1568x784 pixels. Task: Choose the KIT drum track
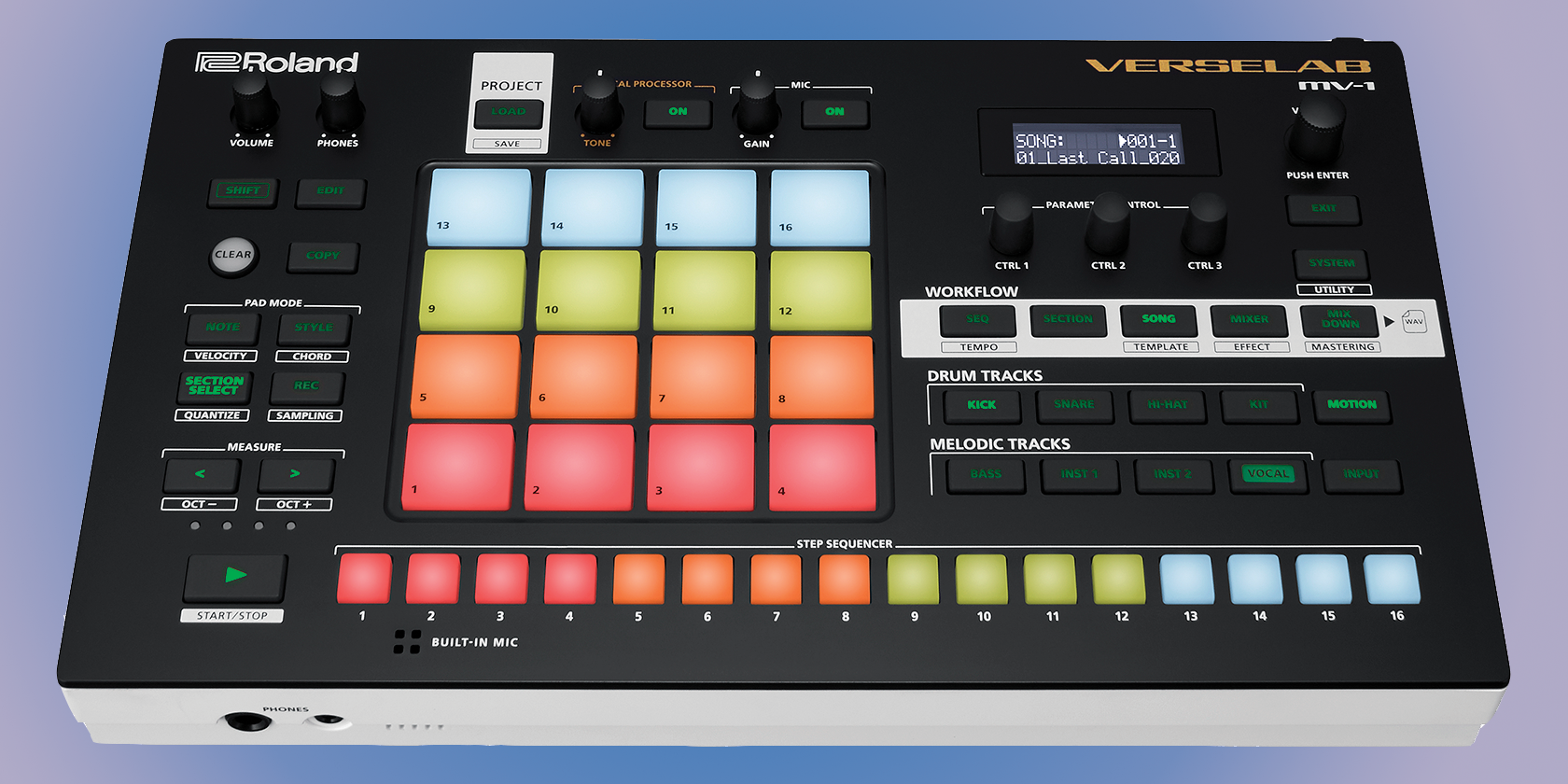1259,406
